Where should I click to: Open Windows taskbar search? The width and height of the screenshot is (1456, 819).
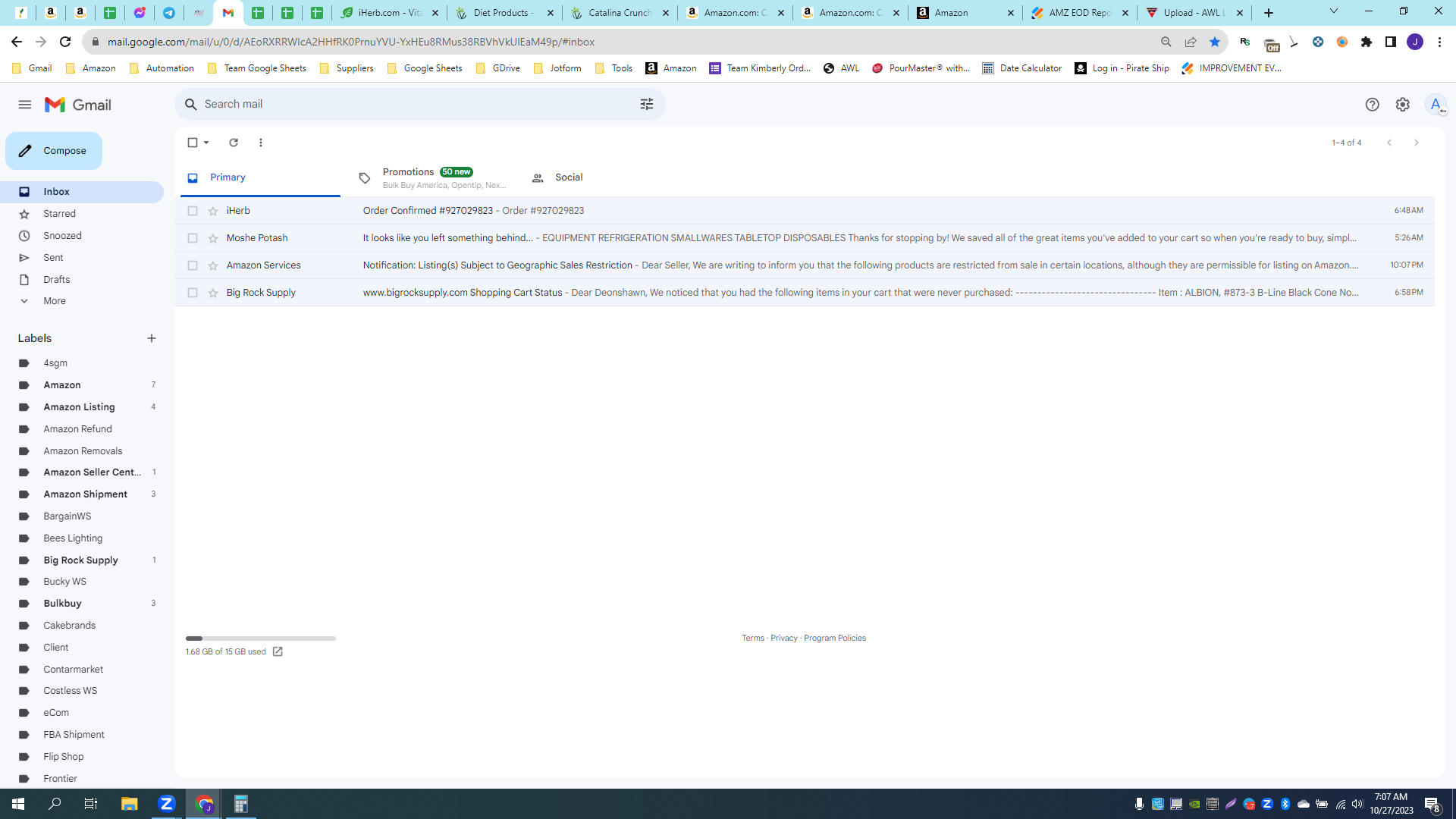point(55,804)
